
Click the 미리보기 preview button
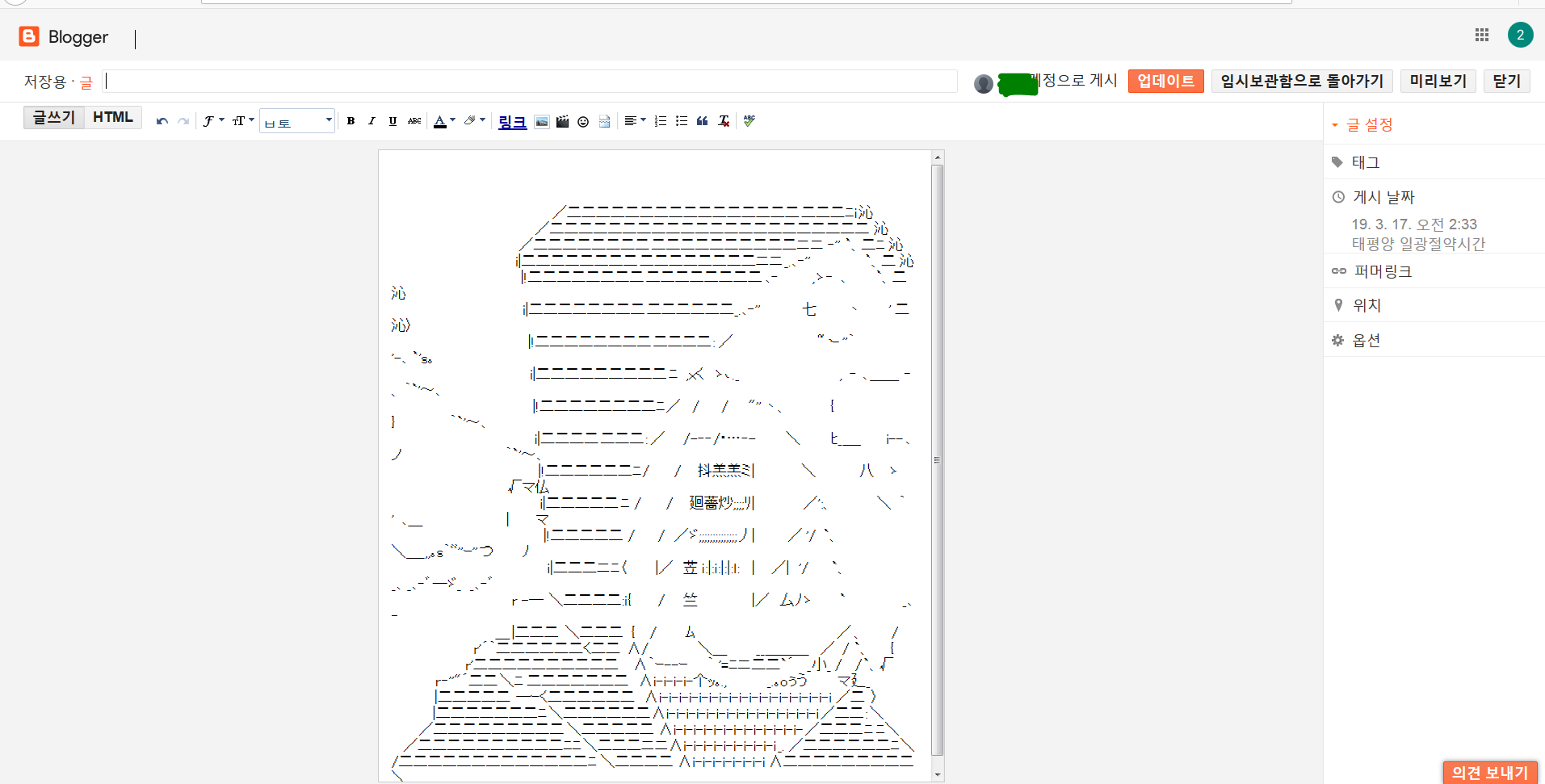pos(1438,81)
